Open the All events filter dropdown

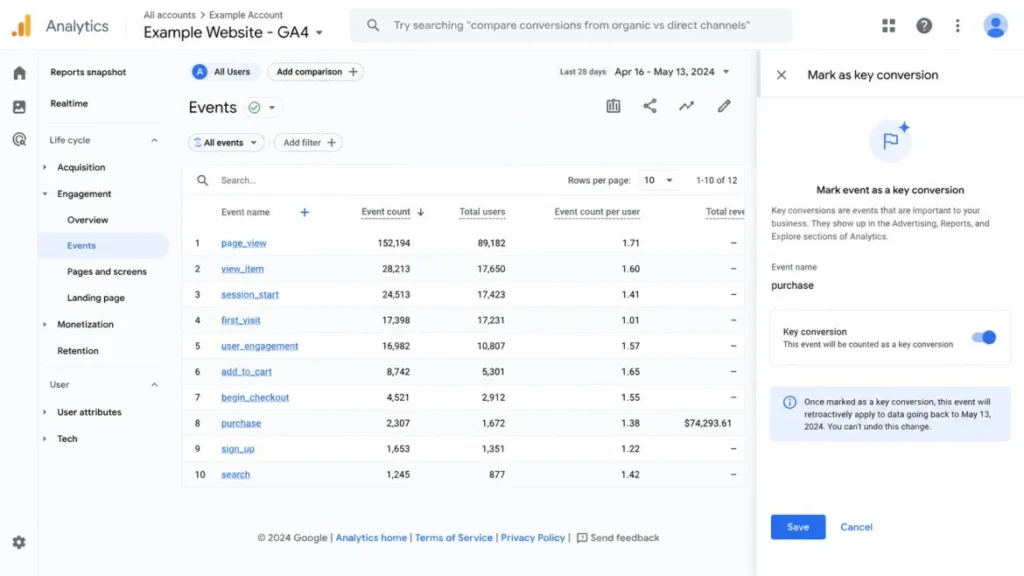click(x=226, y=142)
